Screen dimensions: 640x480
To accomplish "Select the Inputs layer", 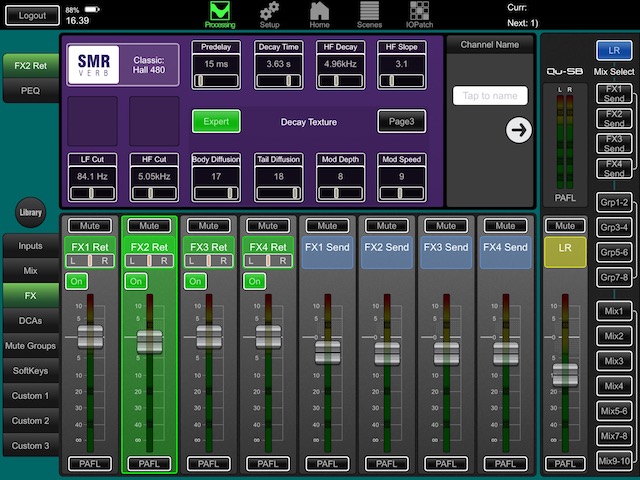I will point(31,246).
